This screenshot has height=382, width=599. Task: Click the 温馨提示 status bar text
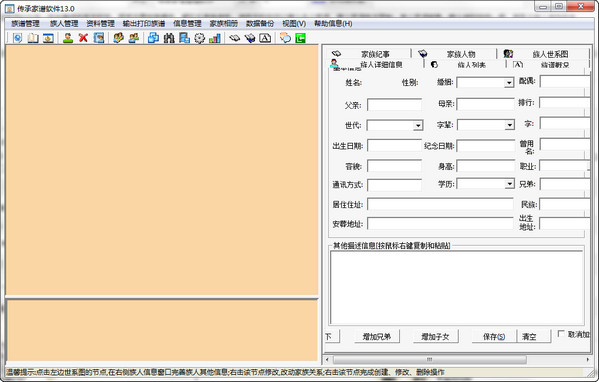[225, 372]
